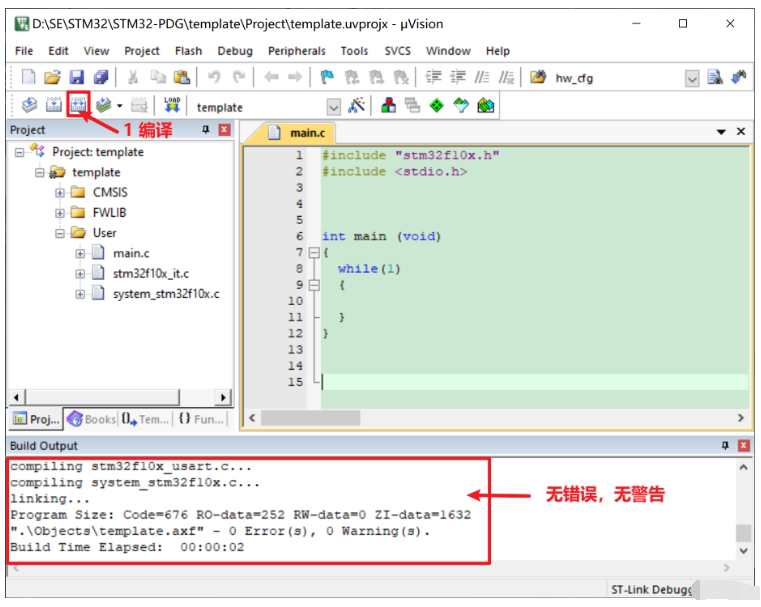
Task: Click the Open file folder icon
Action: (52, 77)
